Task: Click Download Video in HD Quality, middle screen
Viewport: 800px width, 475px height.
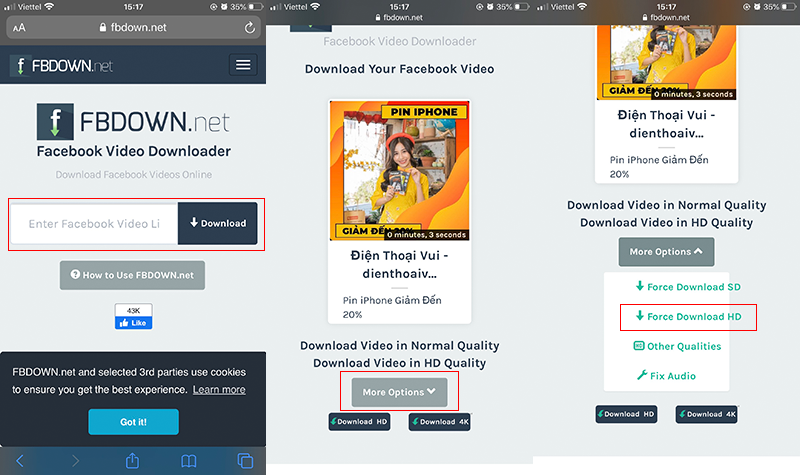Action: pos(399,363)
